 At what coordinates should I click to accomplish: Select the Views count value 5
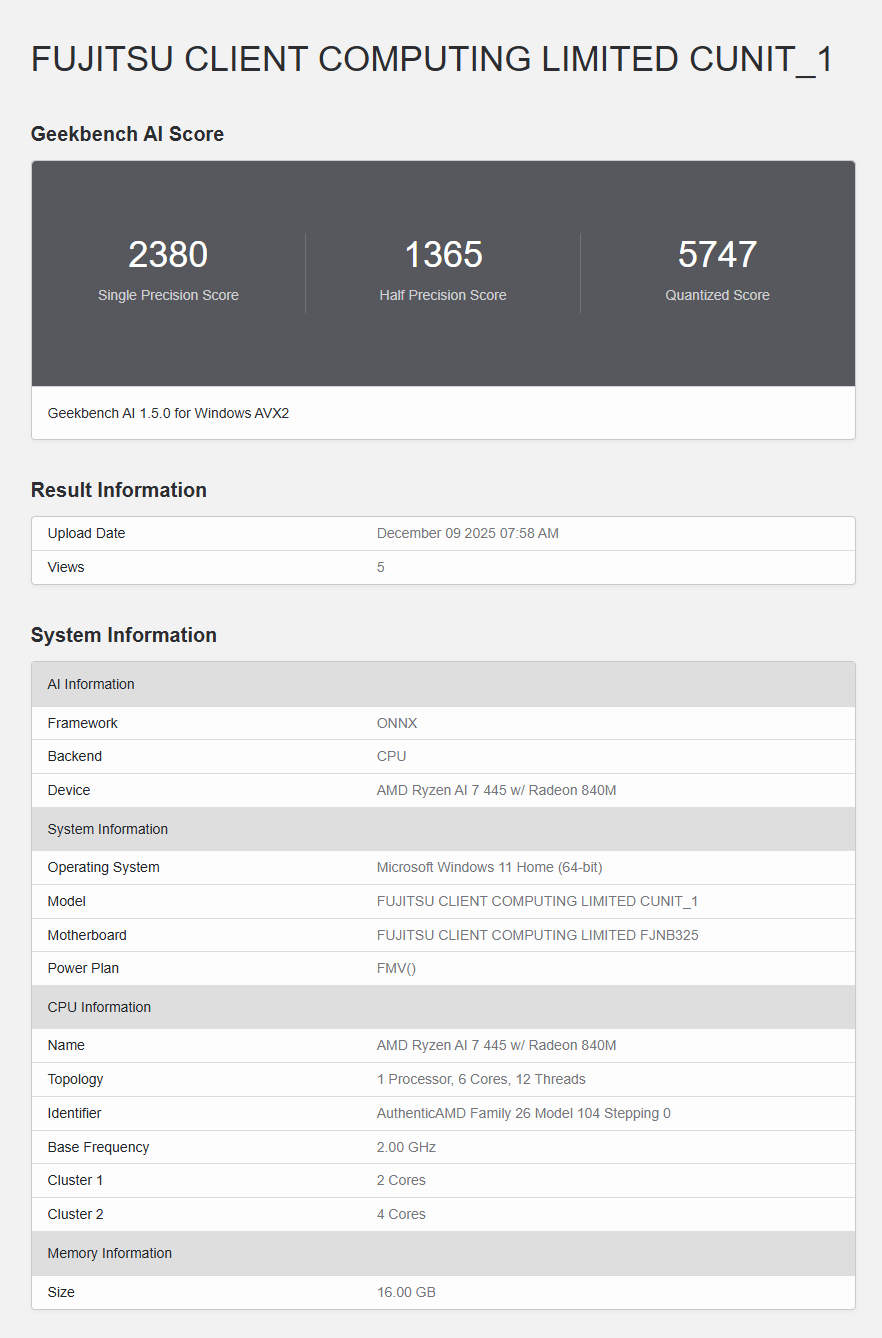[x=379, y=567]
